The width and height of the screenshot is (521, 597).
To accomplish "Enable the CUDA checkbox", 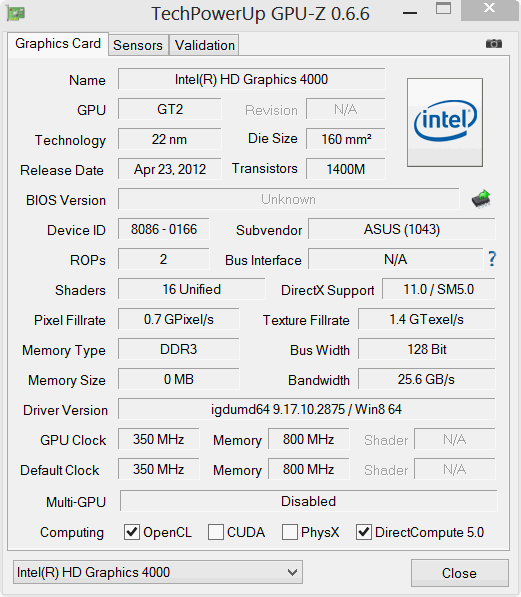I will point(216,532).
